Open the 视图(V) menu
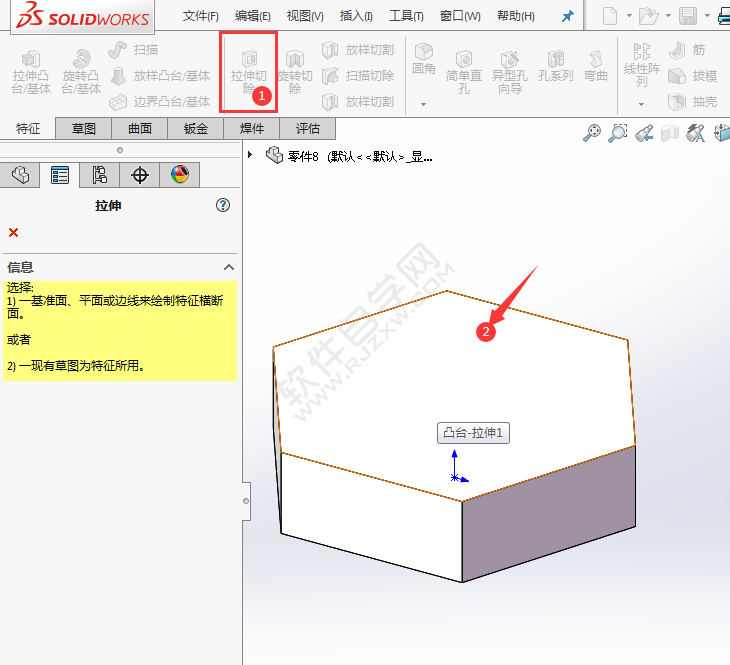This screenshot has height=665, width=730. [305, 16]
